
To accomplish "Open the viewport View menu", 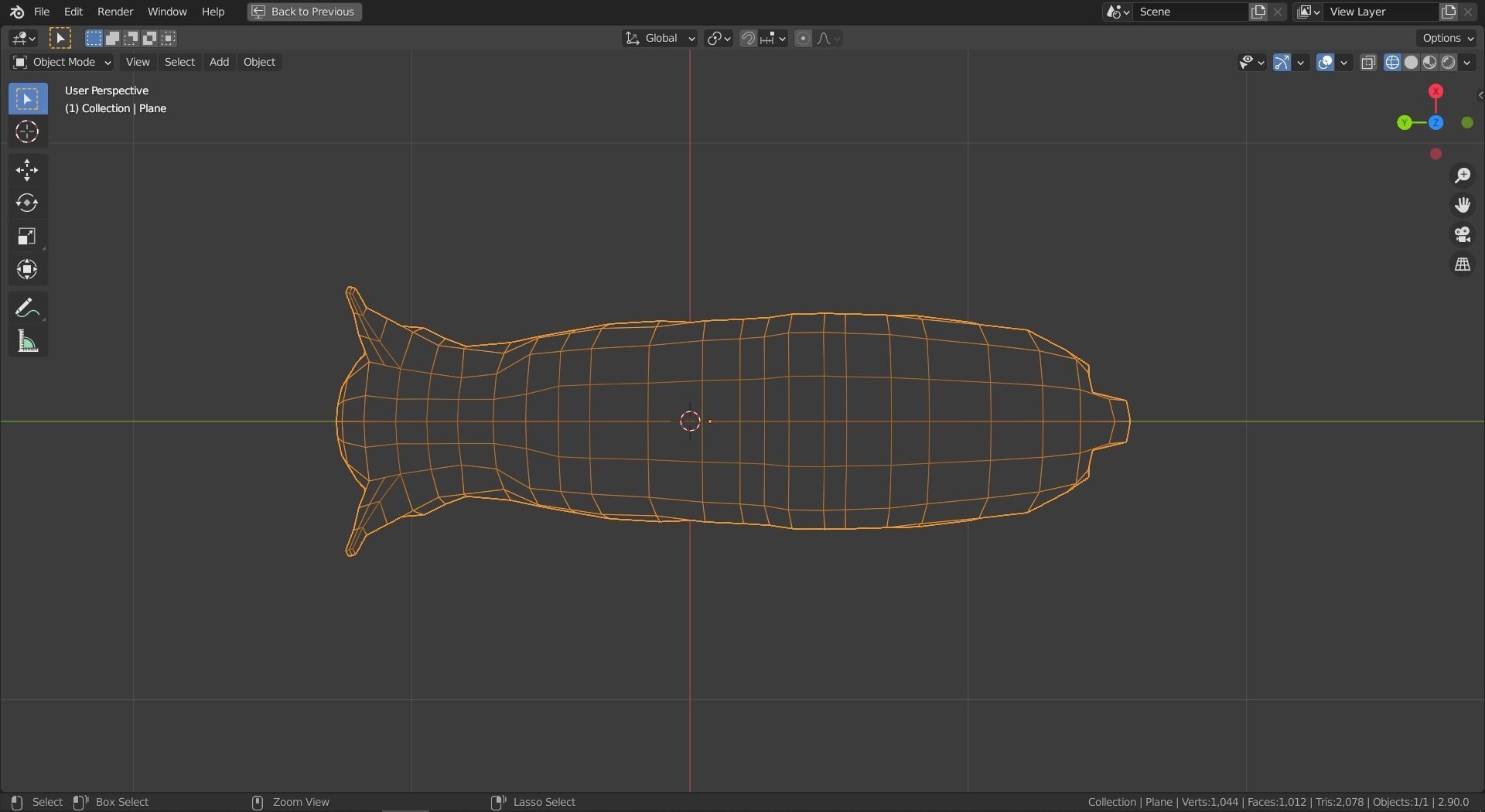I will point(138,62).
